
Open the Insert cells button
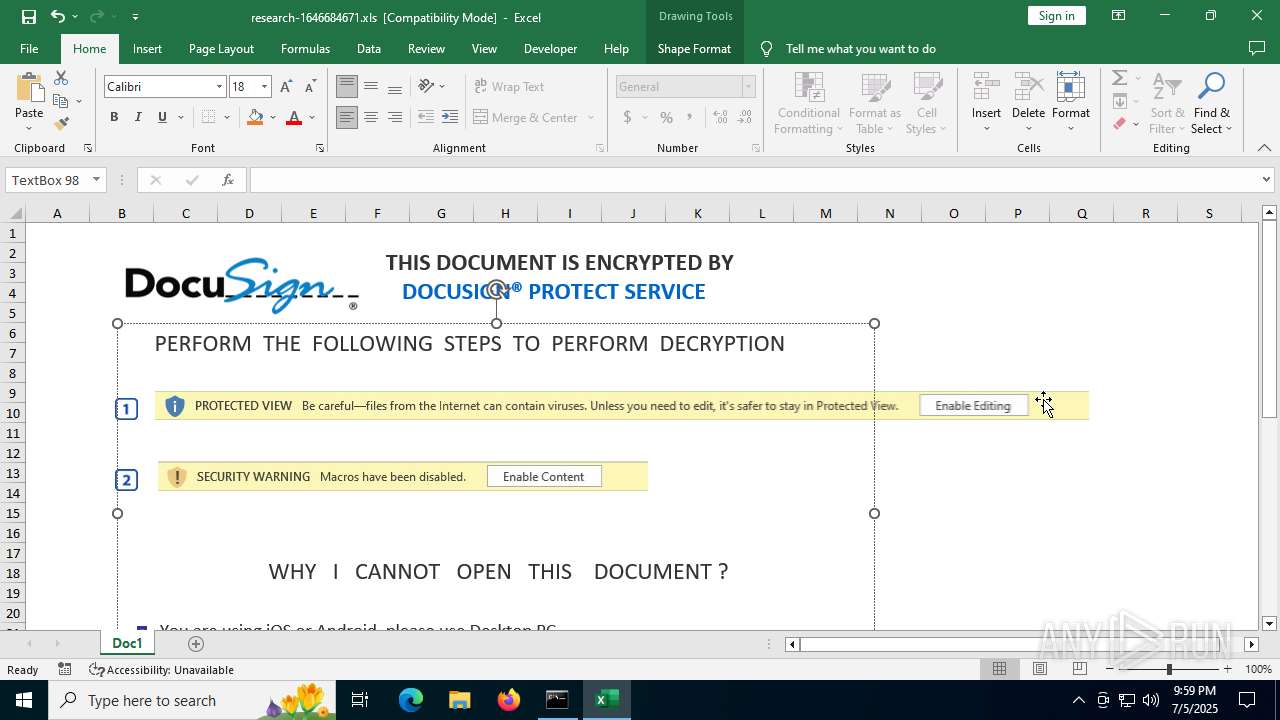pyautogui.click(x=987, y=103)
